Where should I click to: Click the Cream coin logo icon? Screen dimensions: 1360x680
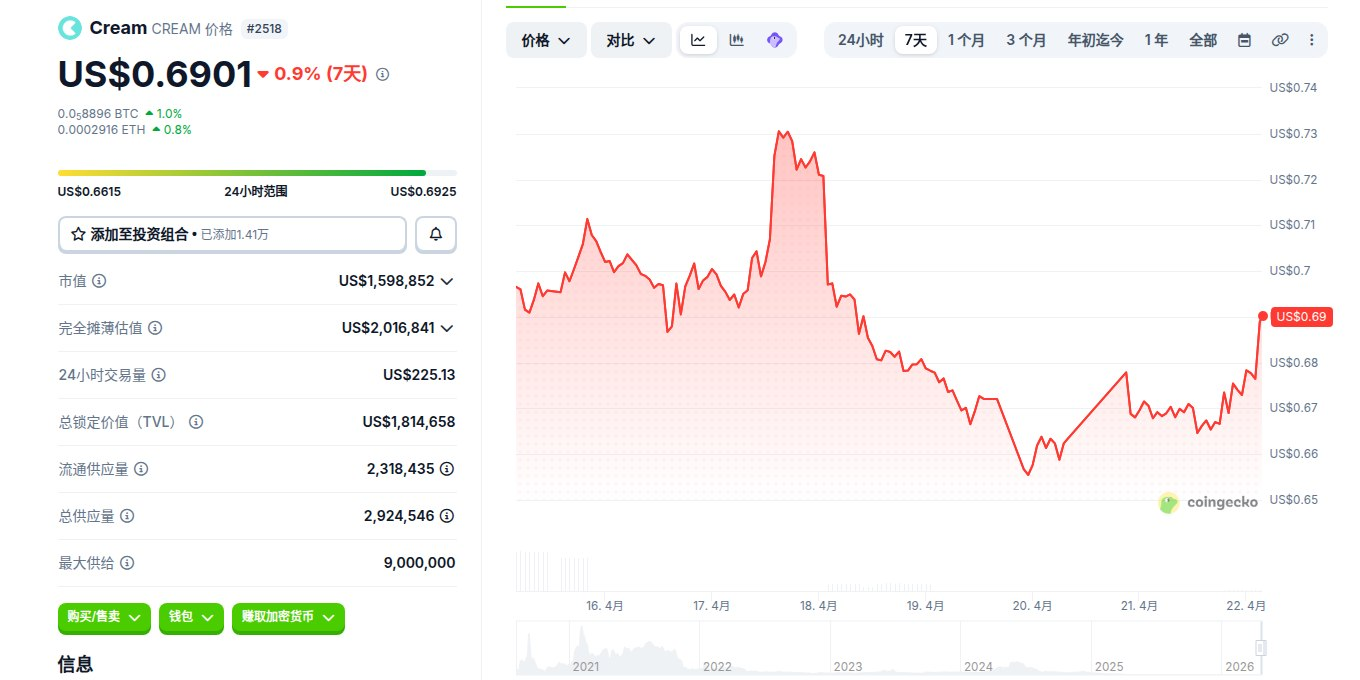pyautogui.click(x=69, y=28)
